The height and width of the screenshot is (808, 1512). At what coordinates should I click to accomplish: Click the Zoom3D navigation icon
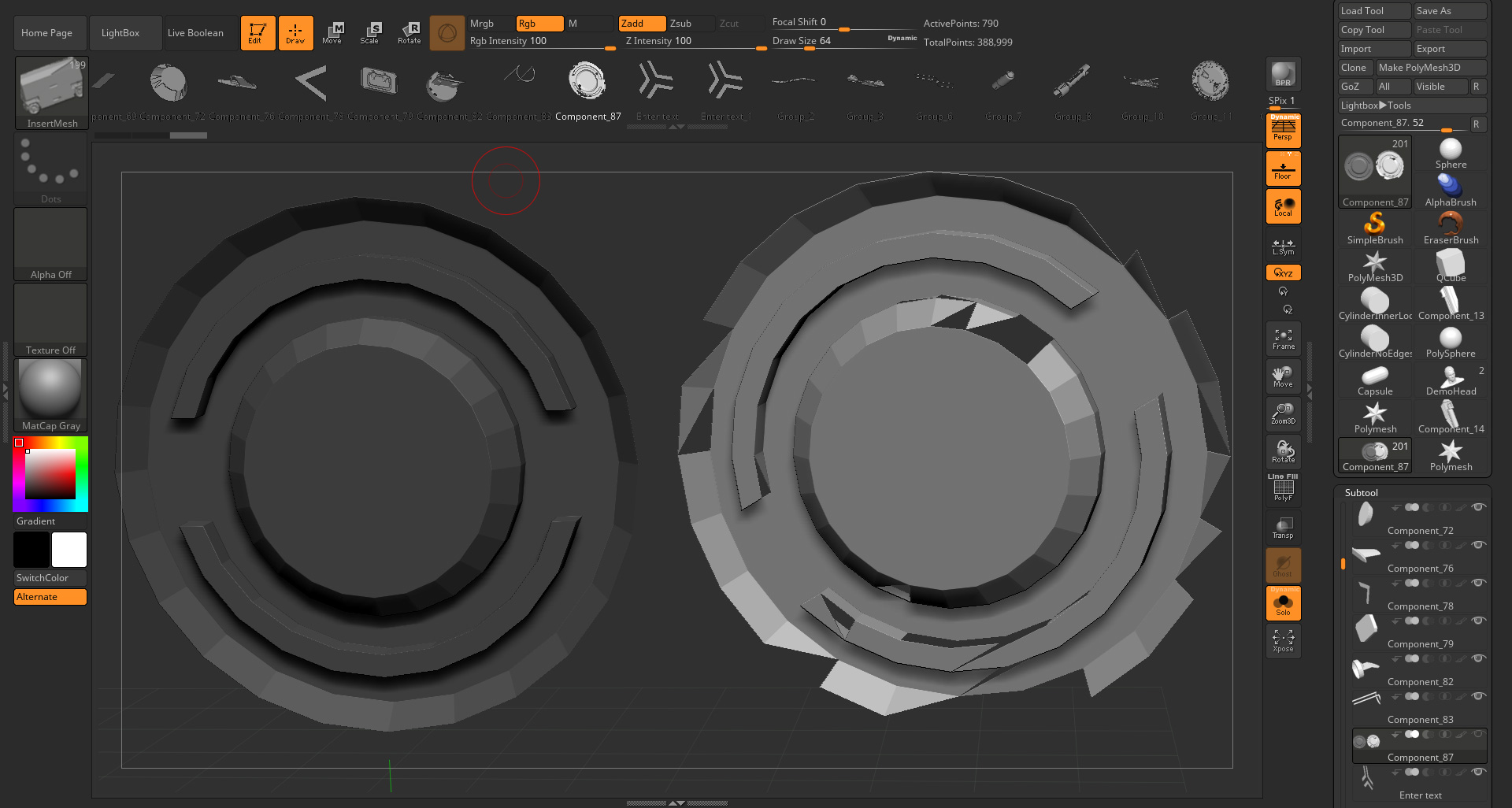(x=1283, y=414)
